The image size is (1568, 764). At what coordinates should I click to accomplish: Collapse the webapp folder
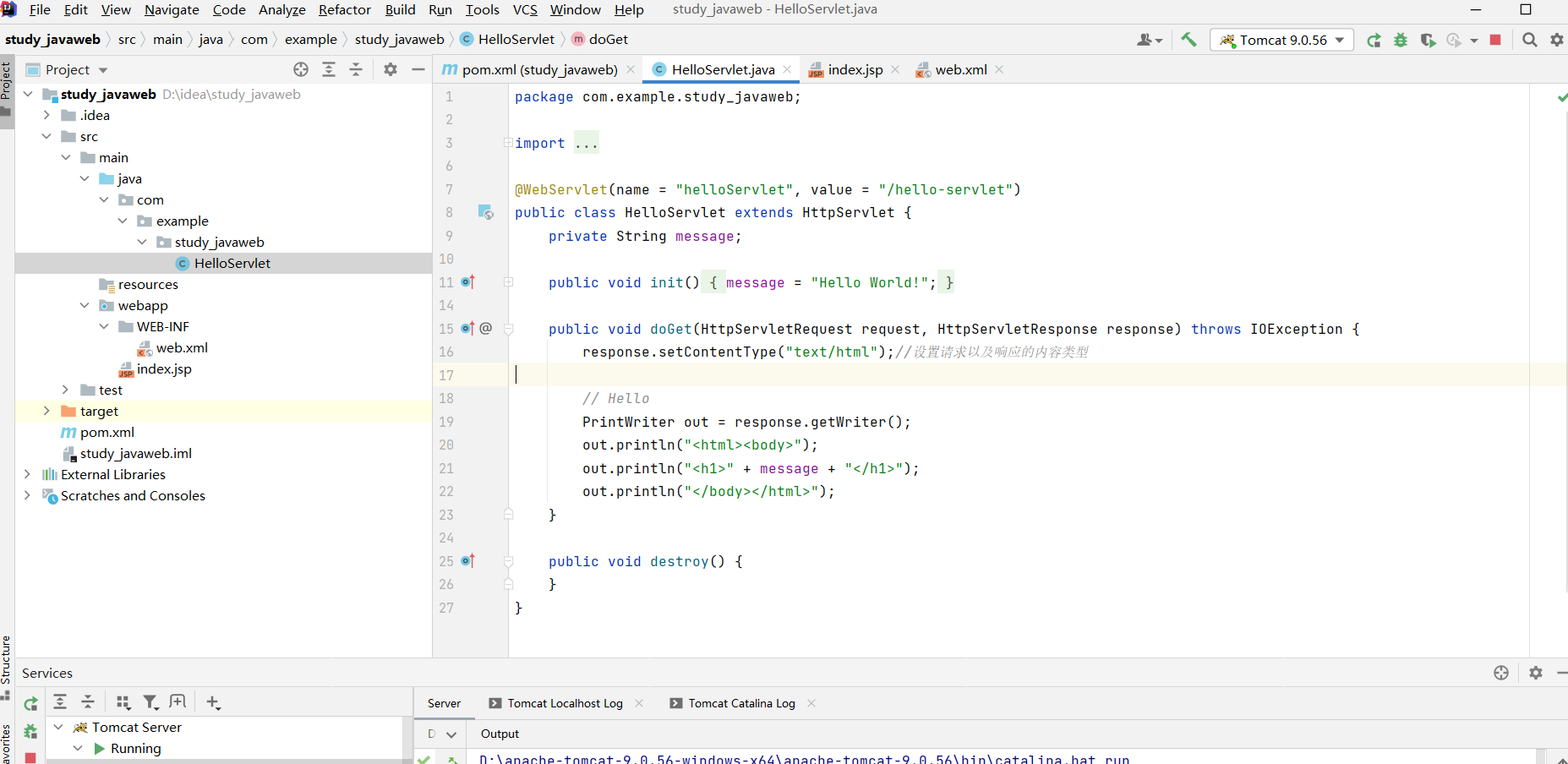(85, 305)
